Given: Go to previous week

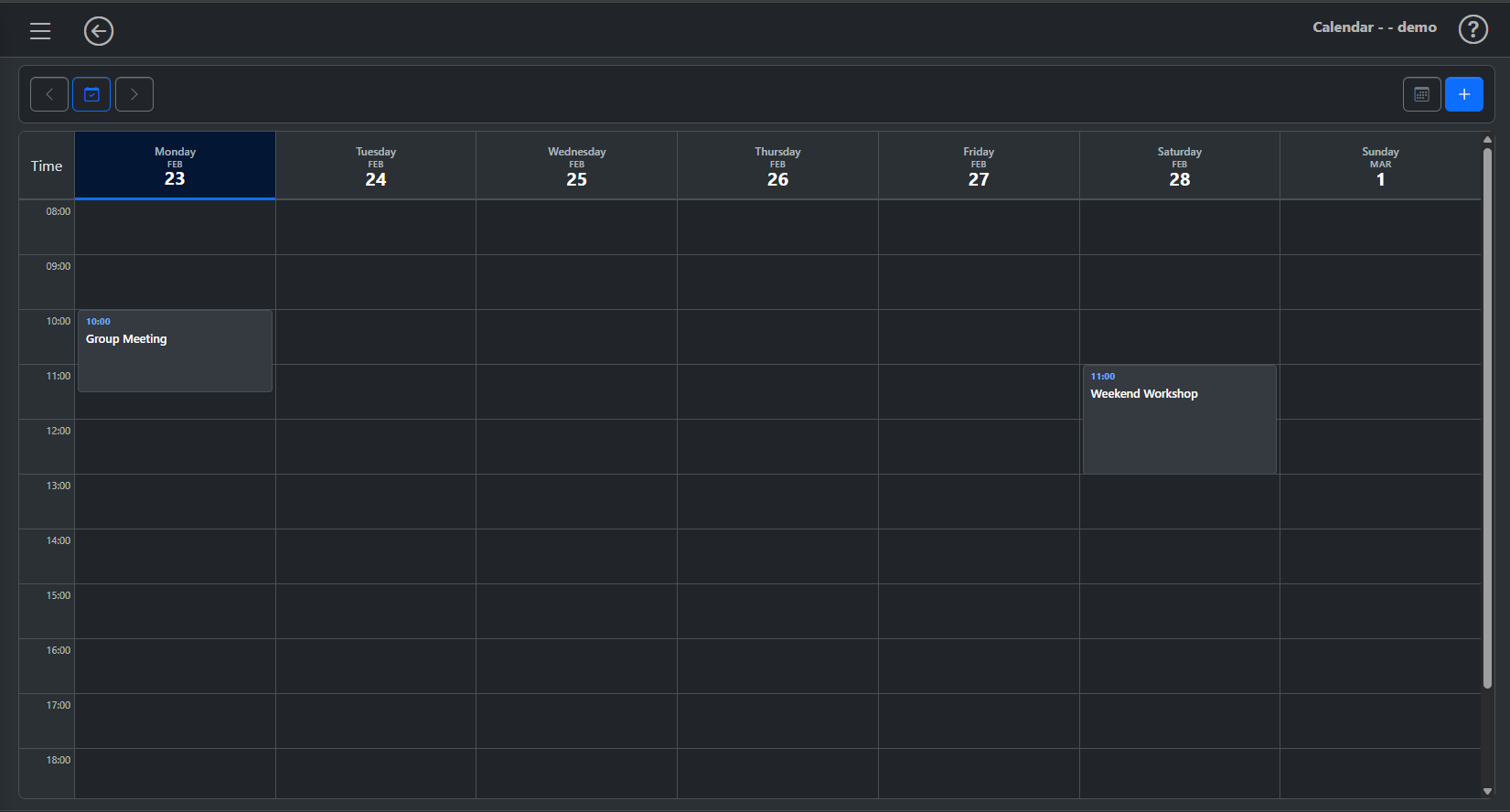Looking at the screenshot, I should 49,94.
